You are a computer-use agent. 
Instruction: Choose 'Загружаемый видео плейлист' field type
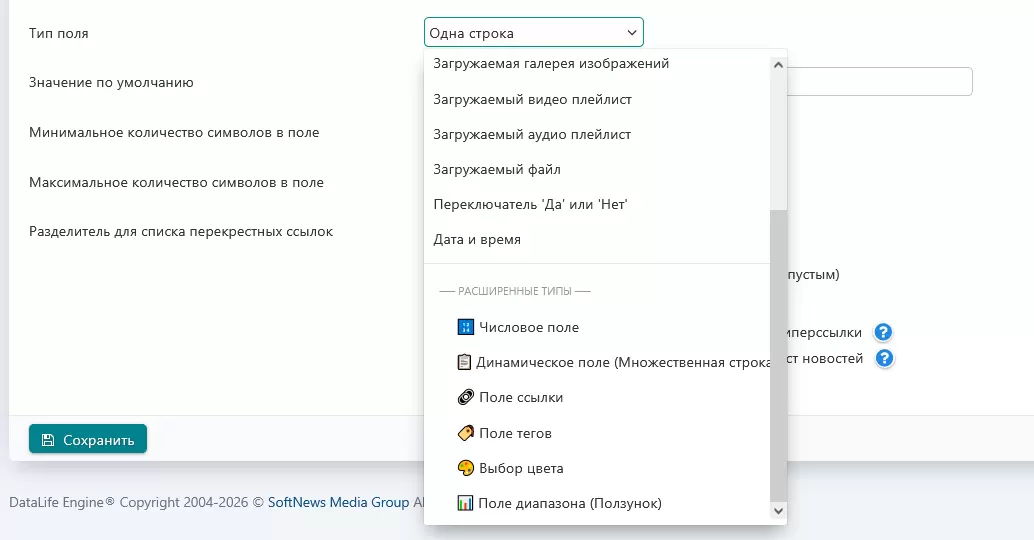click(x=532, y=99)
